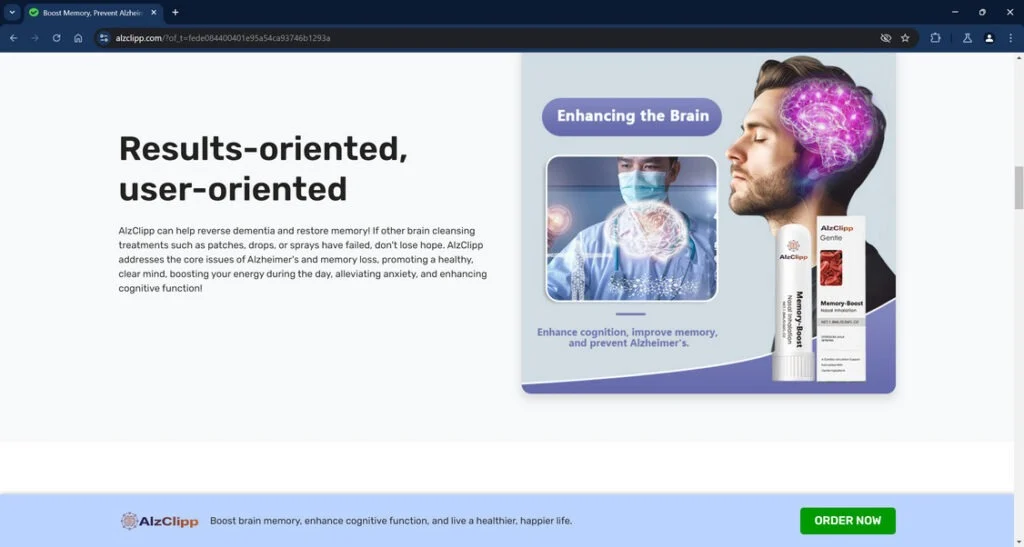Click the tracking protection eye icon
Viewport: 1024px width, 547px height.
(886, 38)
